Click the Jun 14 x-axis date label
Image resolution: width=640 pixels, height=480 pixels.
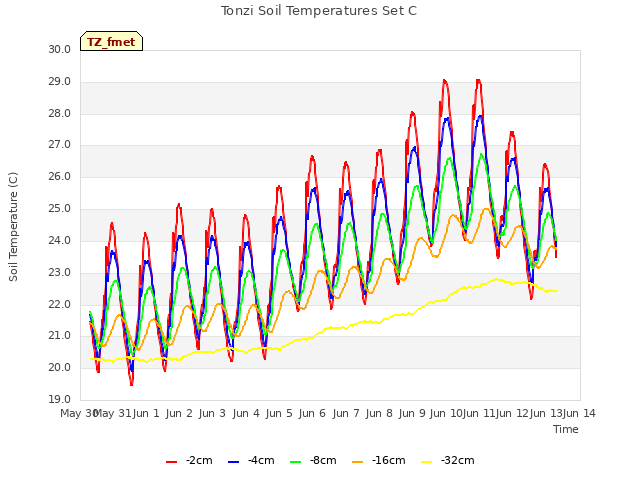click(579, 413)
